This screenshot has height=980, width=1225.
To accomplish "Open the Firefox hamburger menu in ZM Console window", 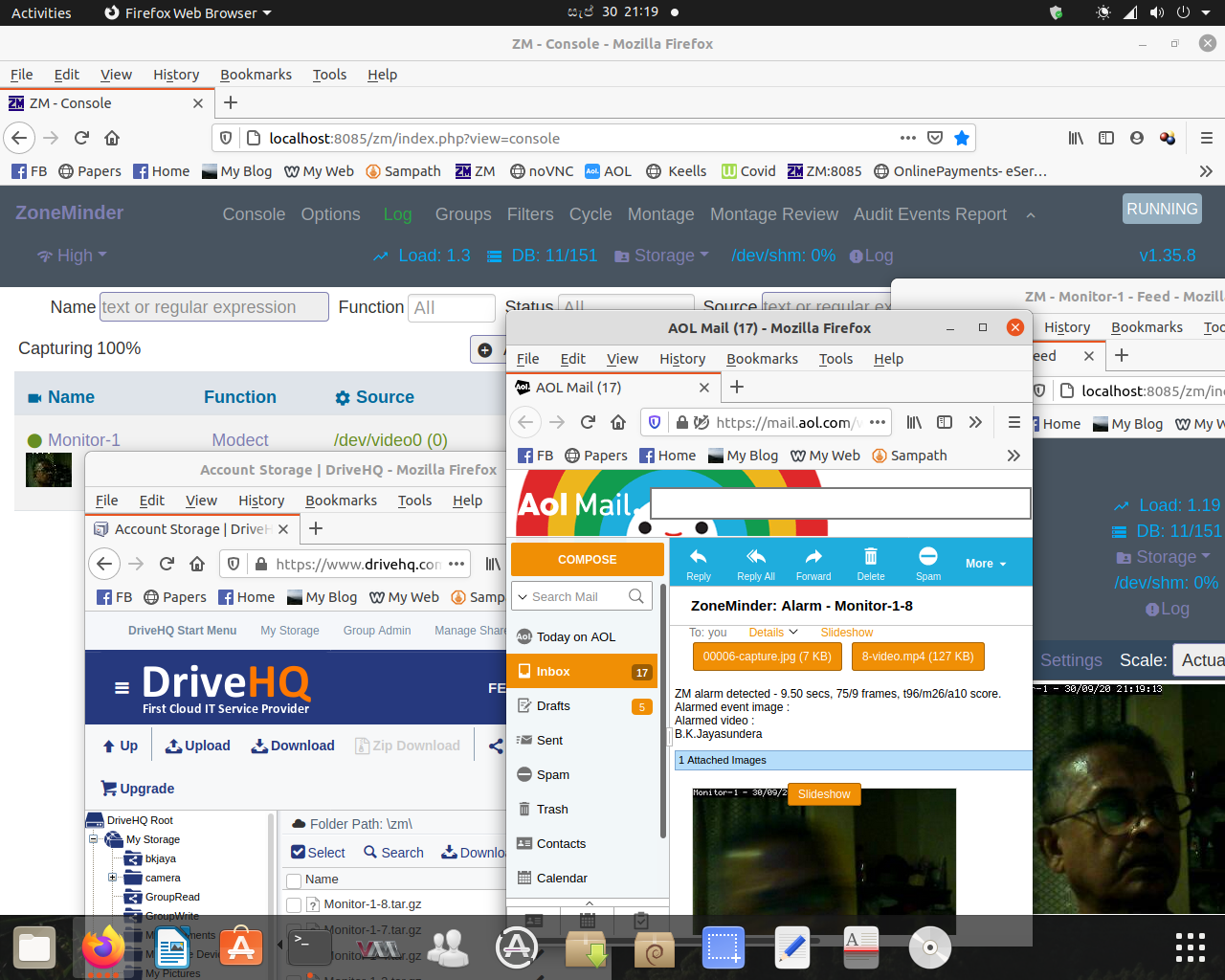I will pyautogui.click(x=1207, y=138).
